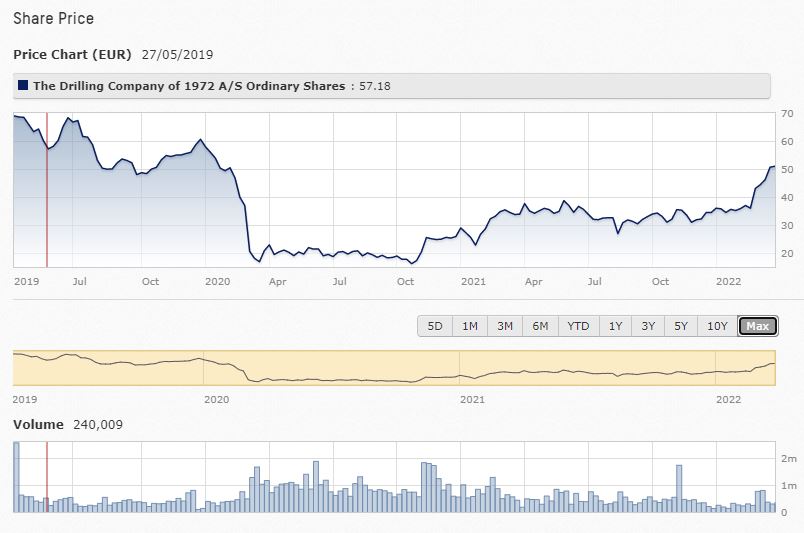
Task: Click the dark blue legend color square
Action: pyautogui.click(x=23, y=86)
